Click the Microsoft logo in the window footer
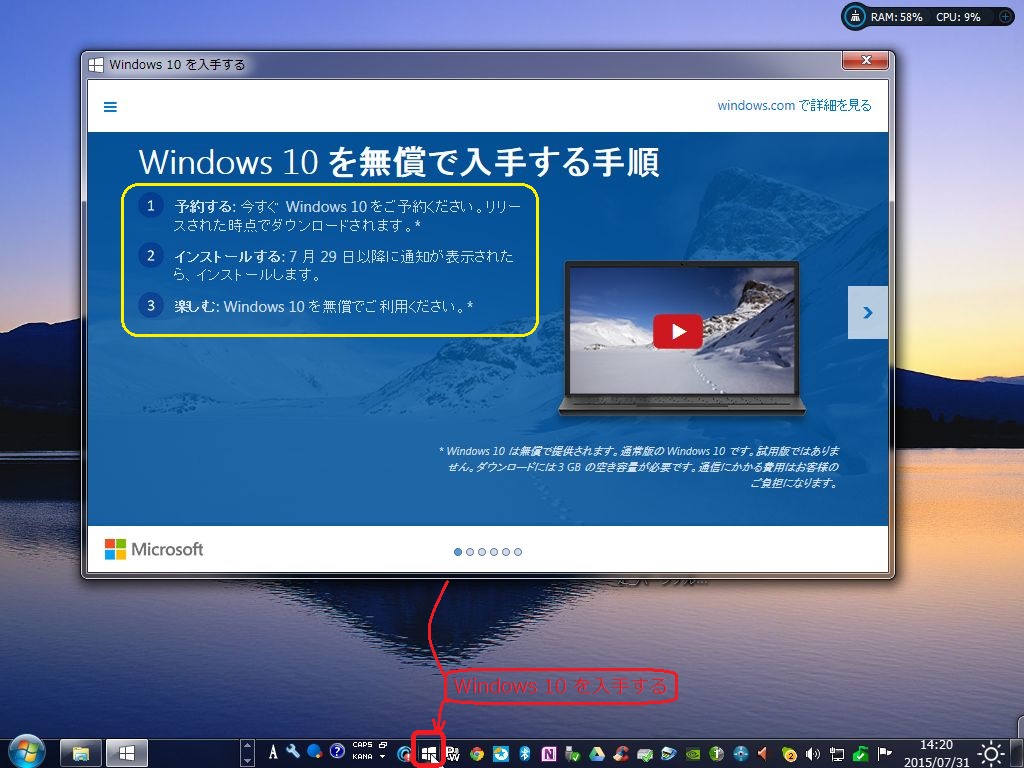 [x=153, y=549]
